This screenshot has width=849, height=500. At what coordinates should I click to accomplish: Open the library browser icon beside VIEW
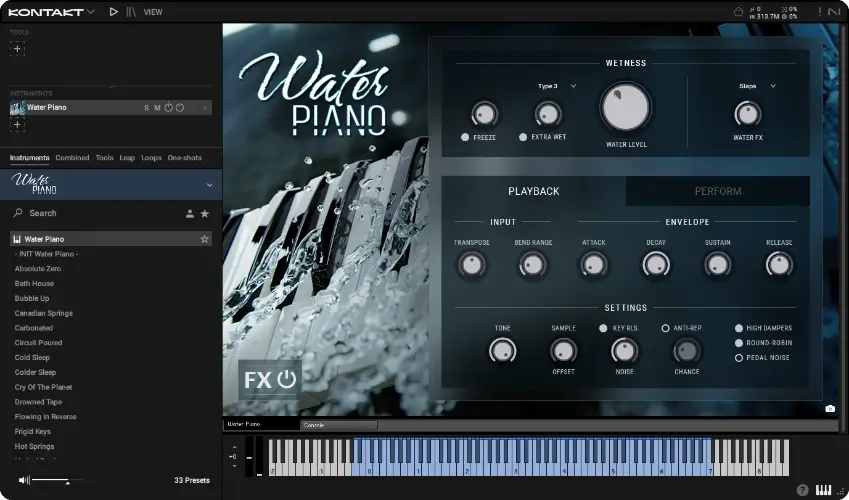[131, 12]
